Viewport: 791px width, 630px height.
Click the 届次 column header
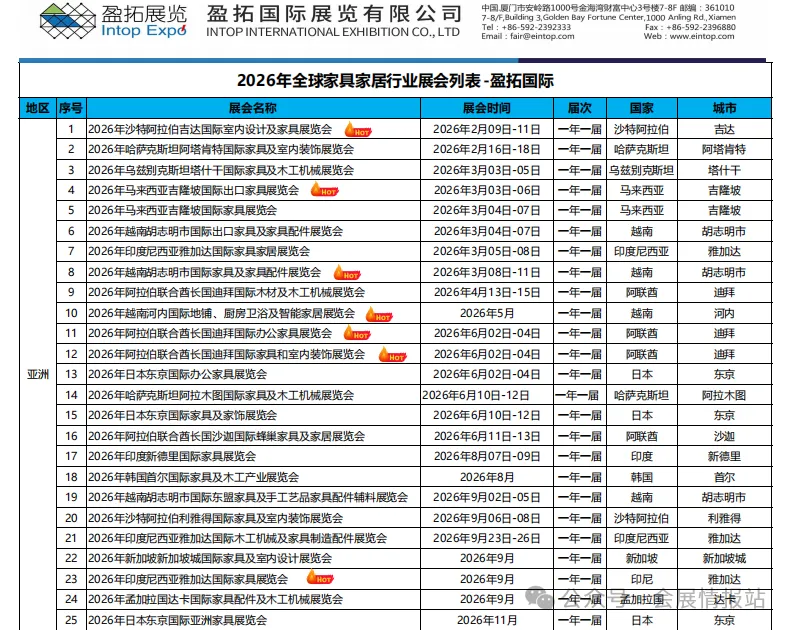pos(580,108)
